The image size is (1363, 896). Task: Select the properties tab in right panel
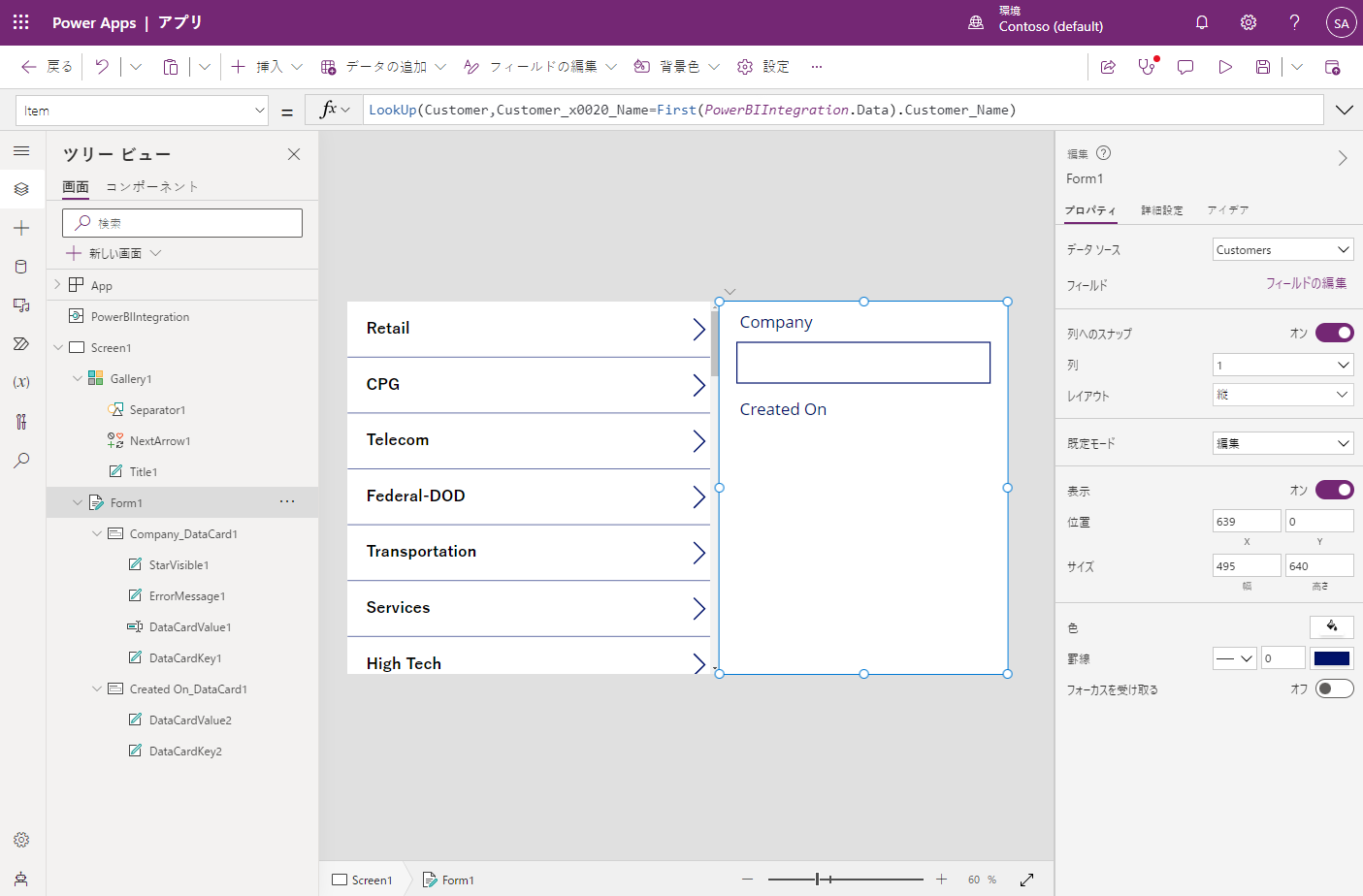pos(1089,209)
